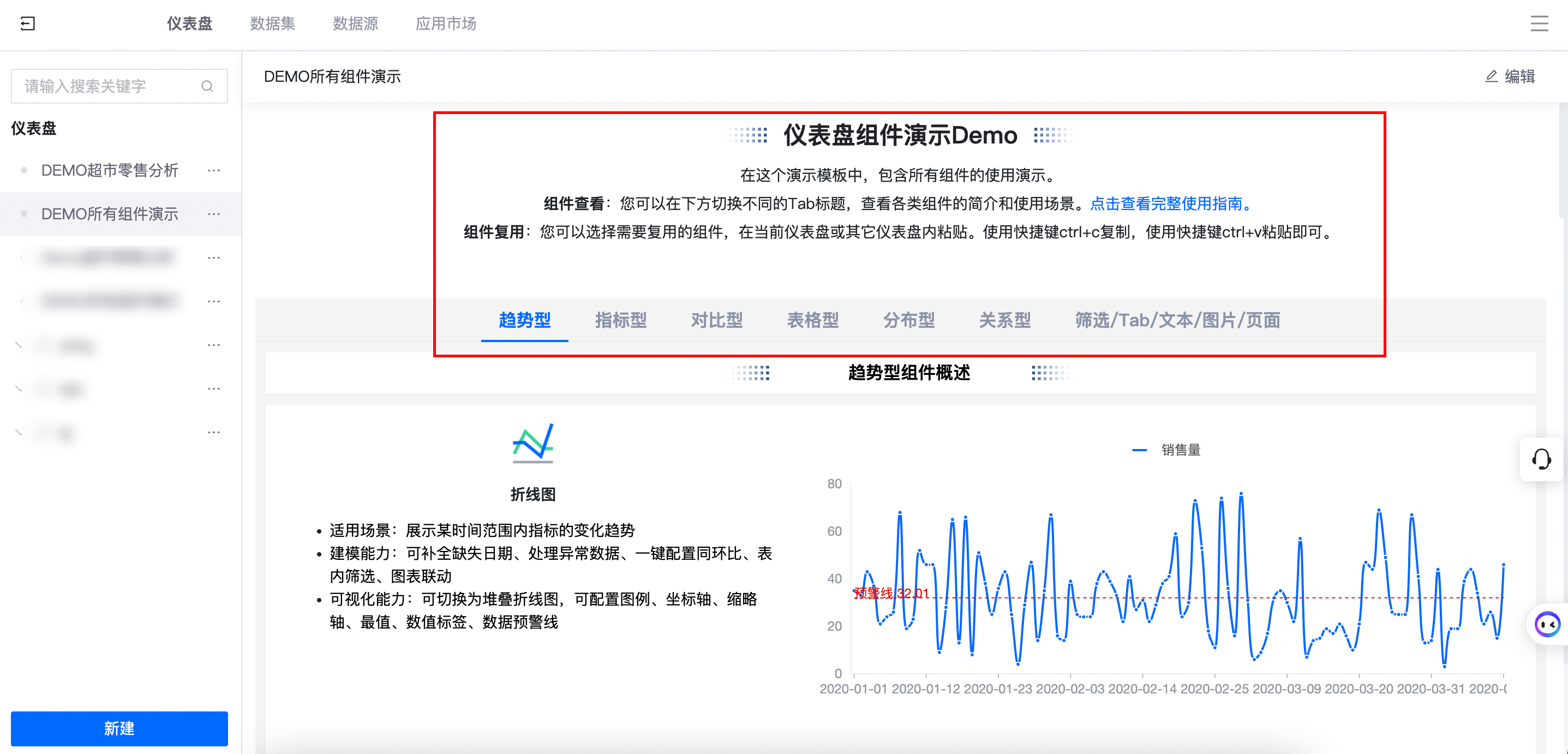Click the 预警线 32.01 label on chart

pyautogui.click(x=891, y=593)
